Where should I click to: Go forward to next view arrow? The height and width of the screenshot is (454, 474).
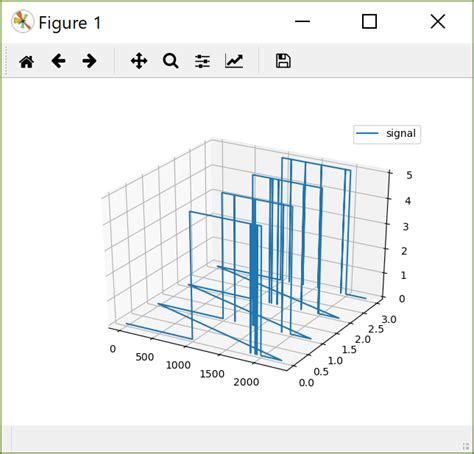(89, 61)
